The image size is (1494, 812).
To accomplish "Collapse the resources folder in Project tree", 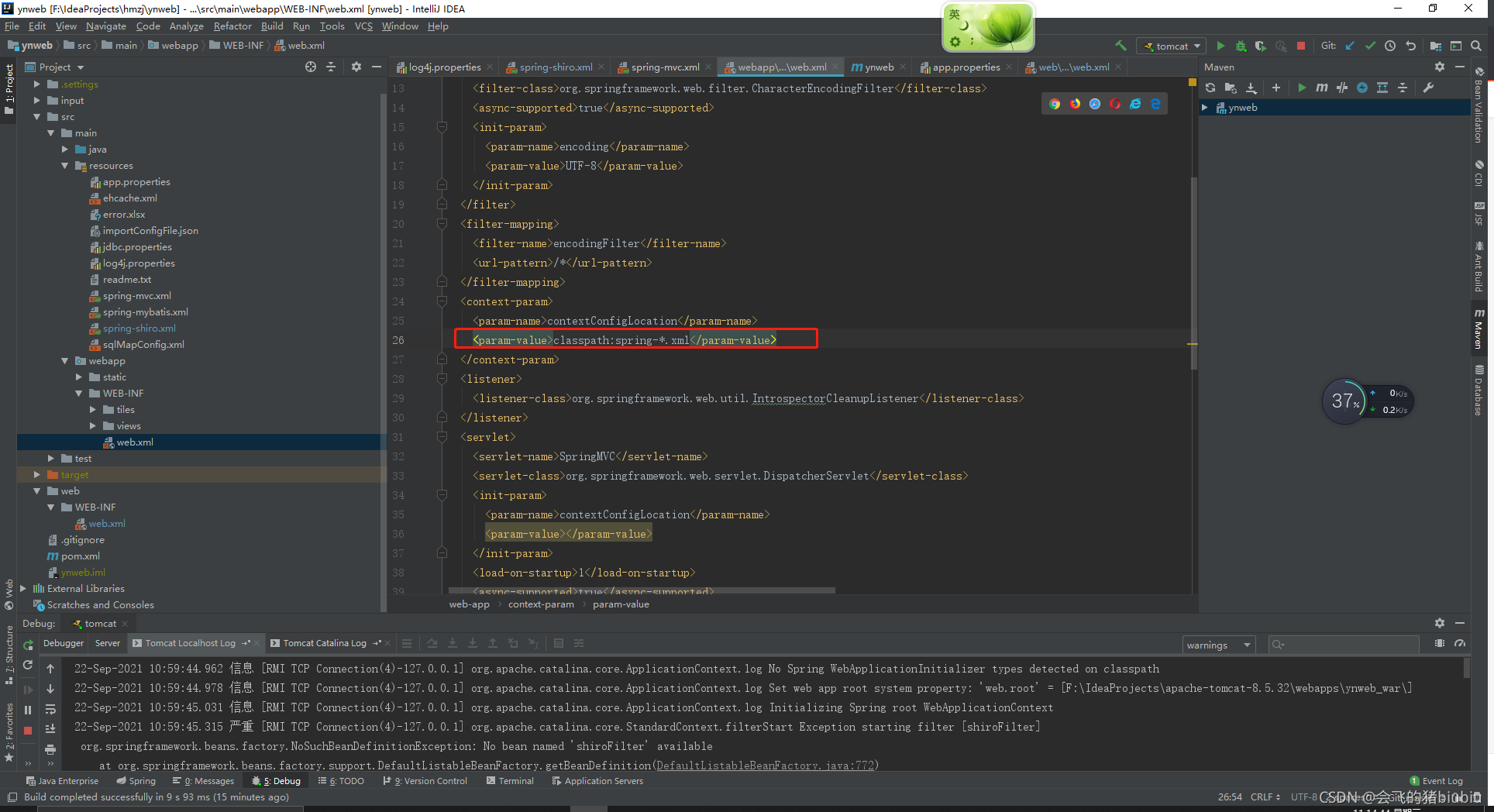I will coord(65,165).
